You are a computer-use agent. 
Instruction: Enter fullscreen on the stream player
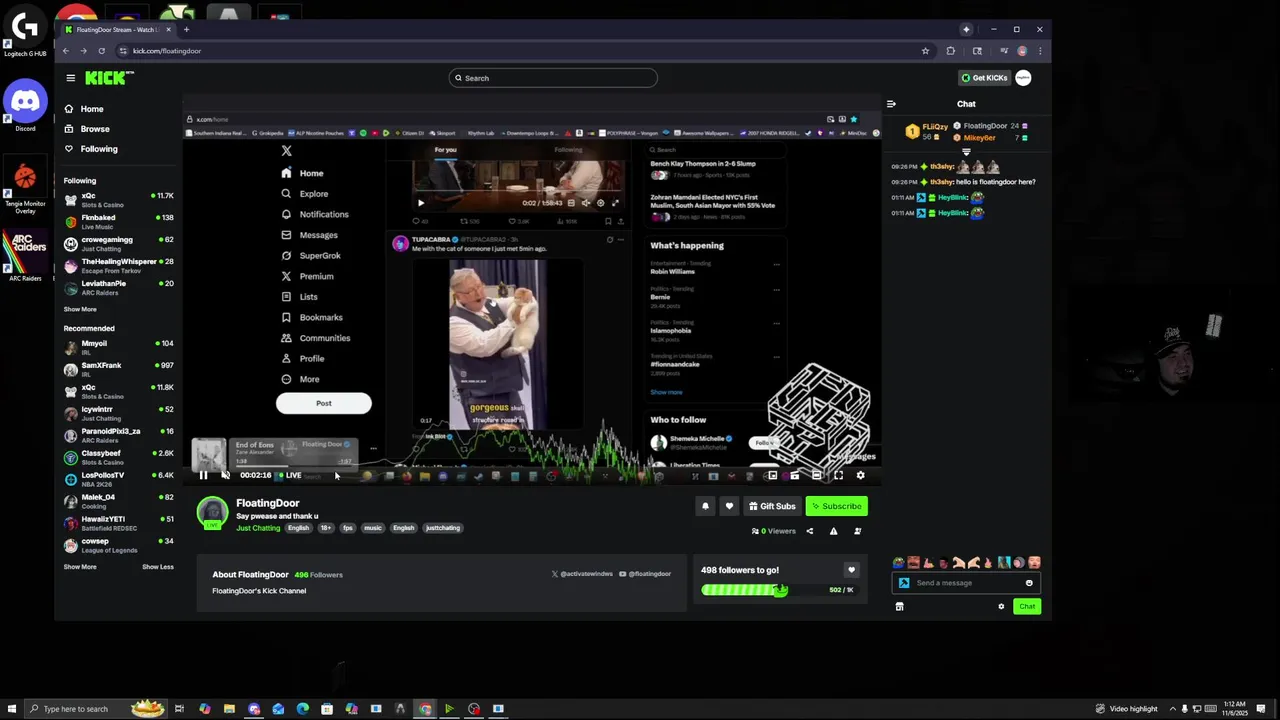click(838, 475)
